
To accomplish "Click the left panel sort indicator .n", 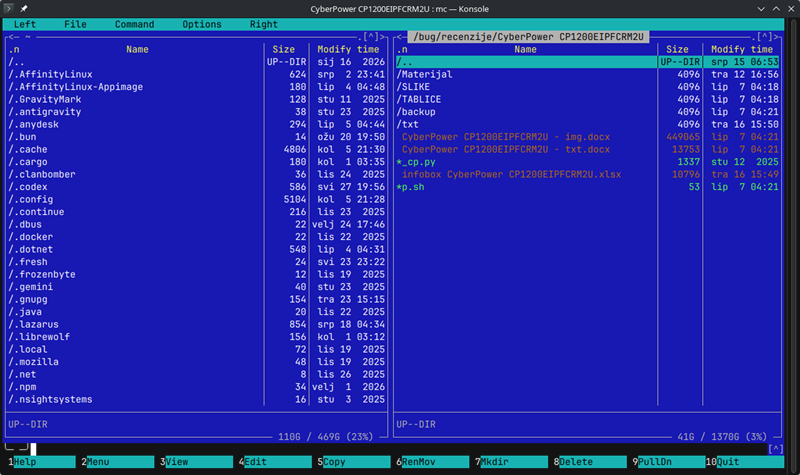I will [x=14, y=49].
